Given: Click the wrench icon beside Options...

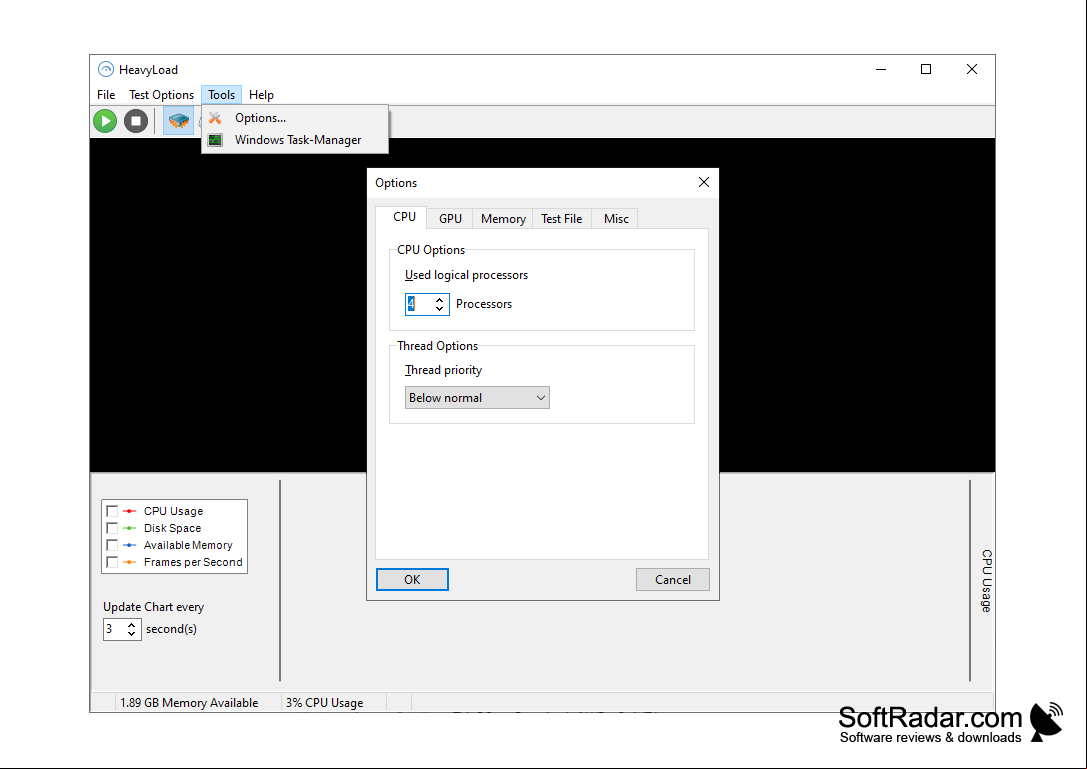Looking at the screenshot, I should (216, 118).
